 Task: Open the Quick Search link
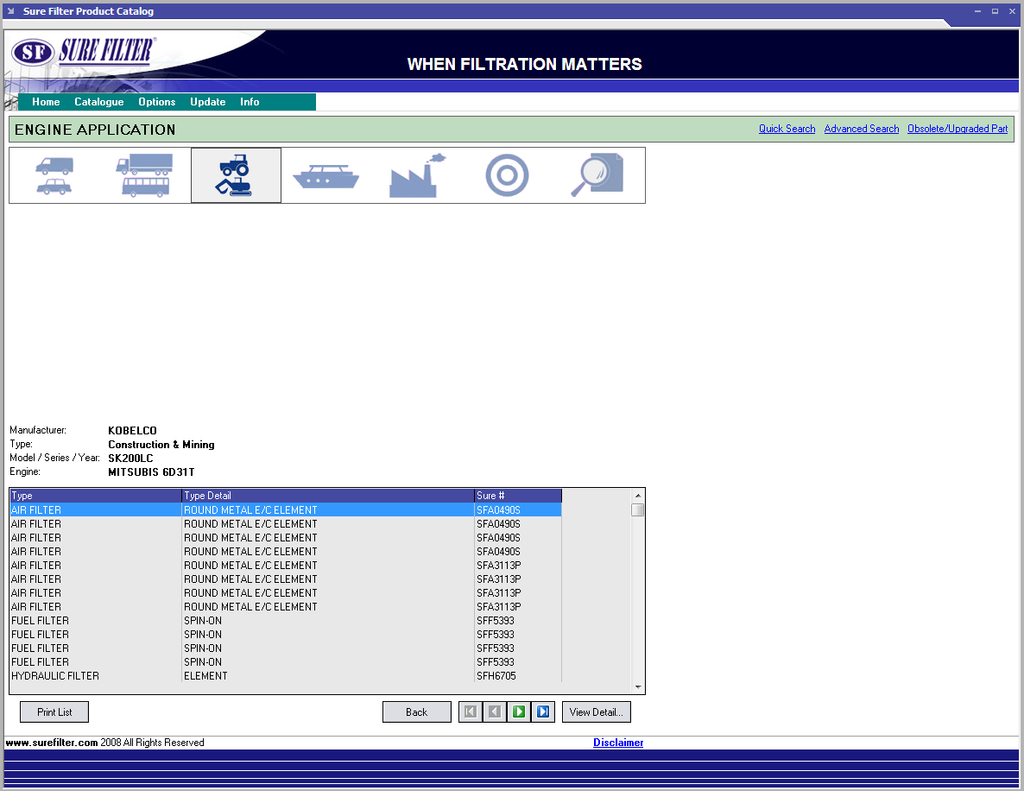(x=787, y=129)
